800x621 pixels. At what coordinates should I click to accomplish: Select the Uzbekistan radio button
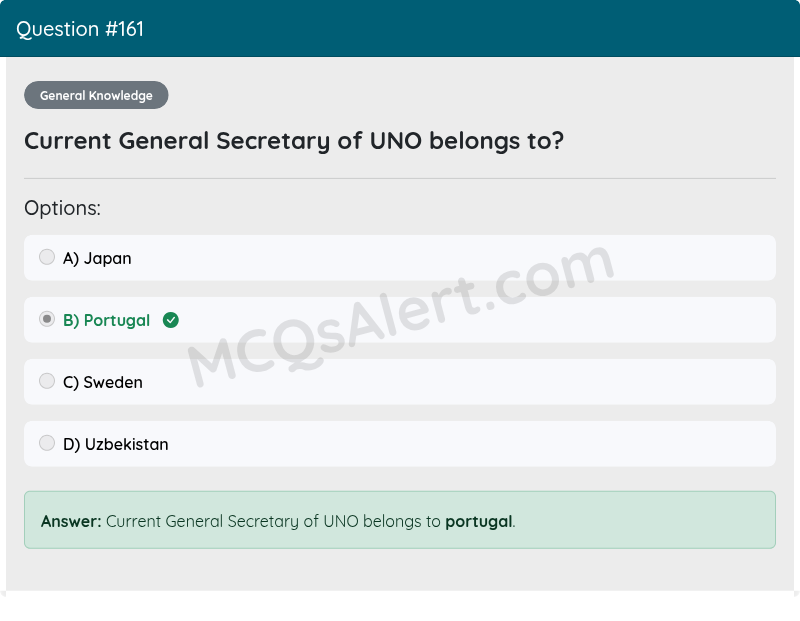47,443
